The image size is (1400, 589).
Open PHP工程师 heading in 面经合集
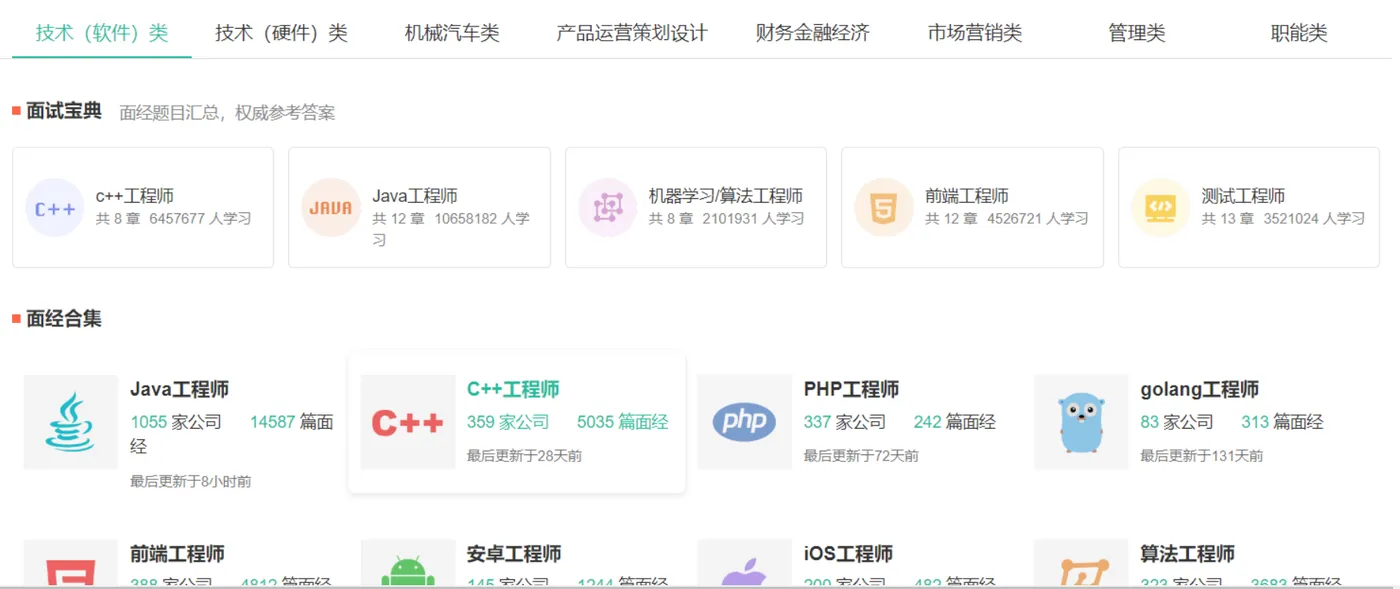[x=851, y=389]
